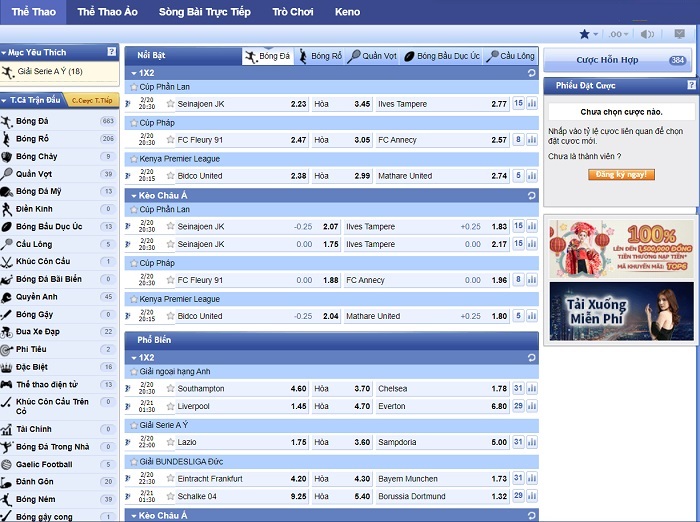Refresh the top 1X2 section
Image resolution: width=700 pixels, height=522 pixels.
[531, 73]
